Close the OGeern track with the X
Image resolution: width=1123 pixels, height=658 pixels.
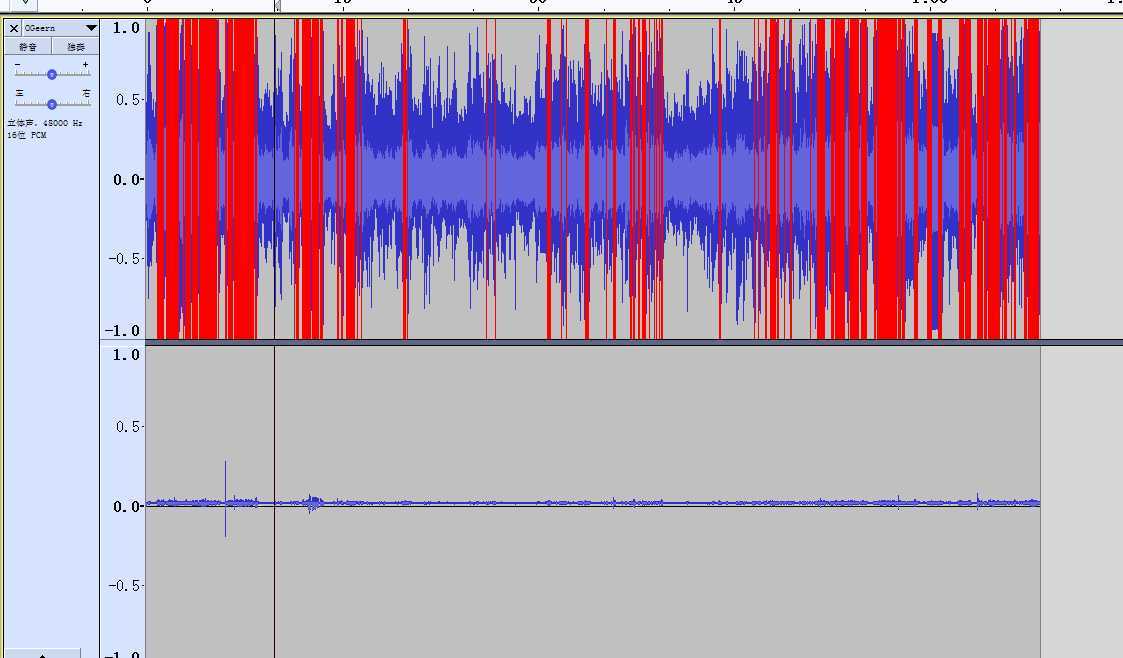click(14, 29)
